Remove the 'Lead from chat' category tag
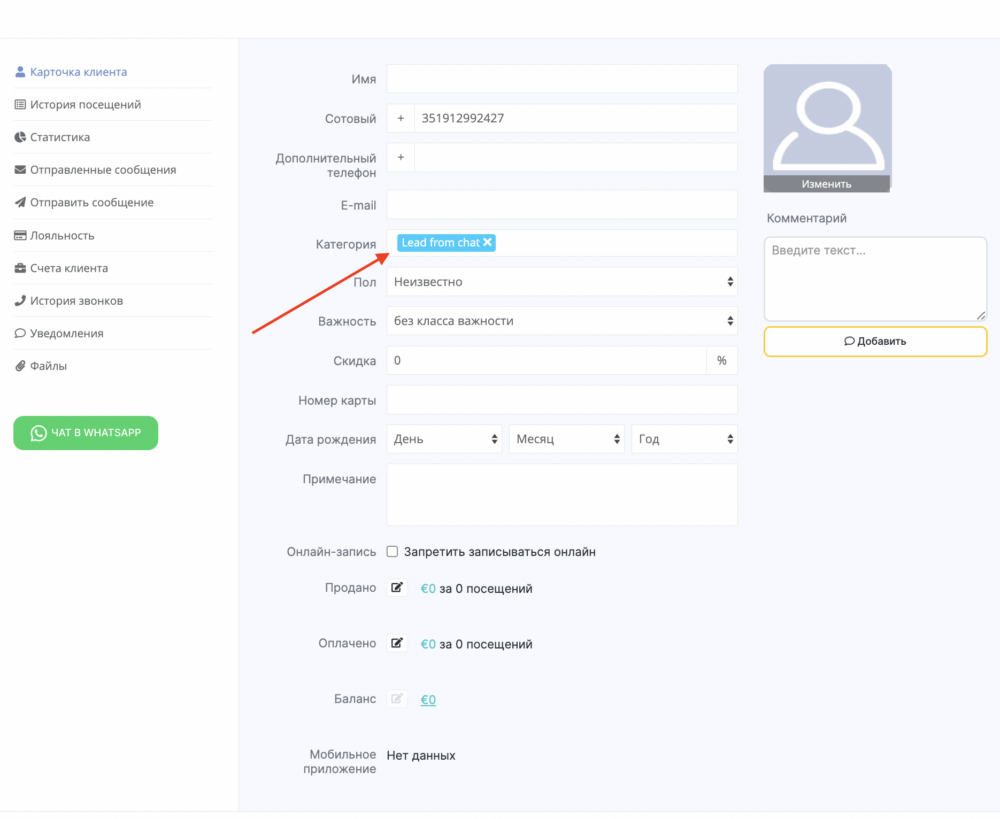1000x819 pixels. click(x=487, y=243)
